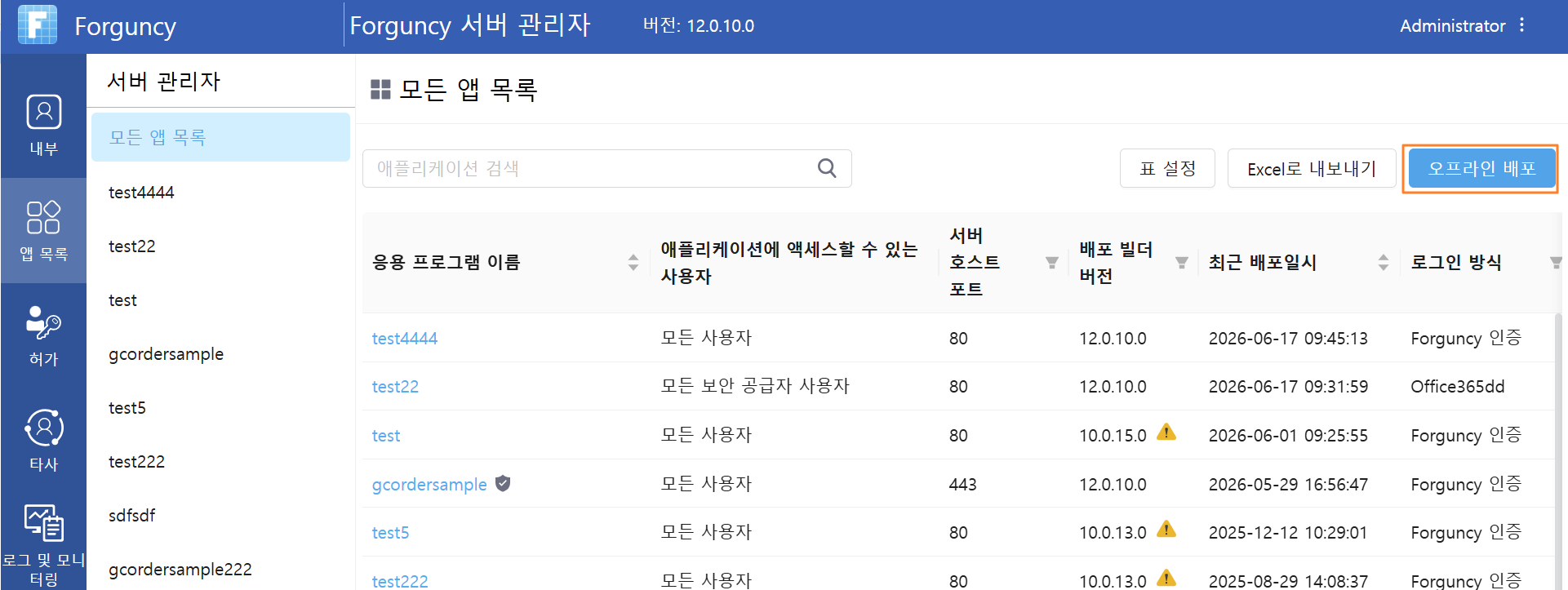The image size is (1568, 590).
Task: Click warning icon beside version 10.0.15.0
Action: click(x=1166, y=433)
